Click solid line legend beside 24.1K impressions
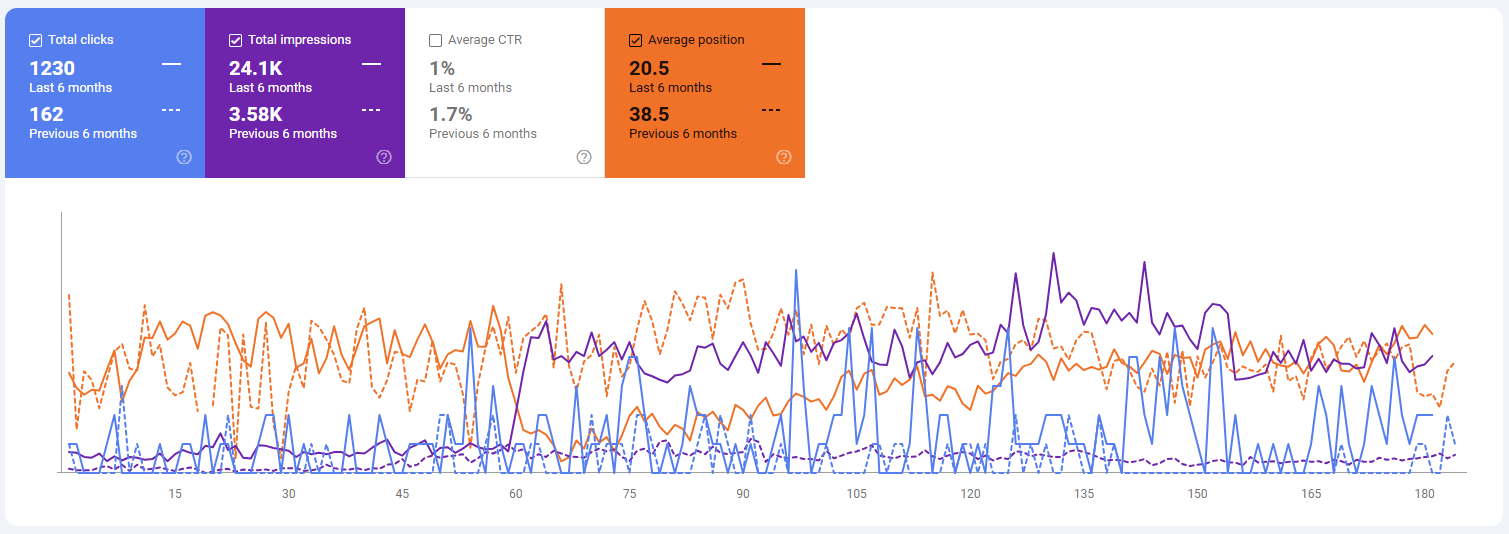Screen dimensions: 1509x534 tap(371, 64)
